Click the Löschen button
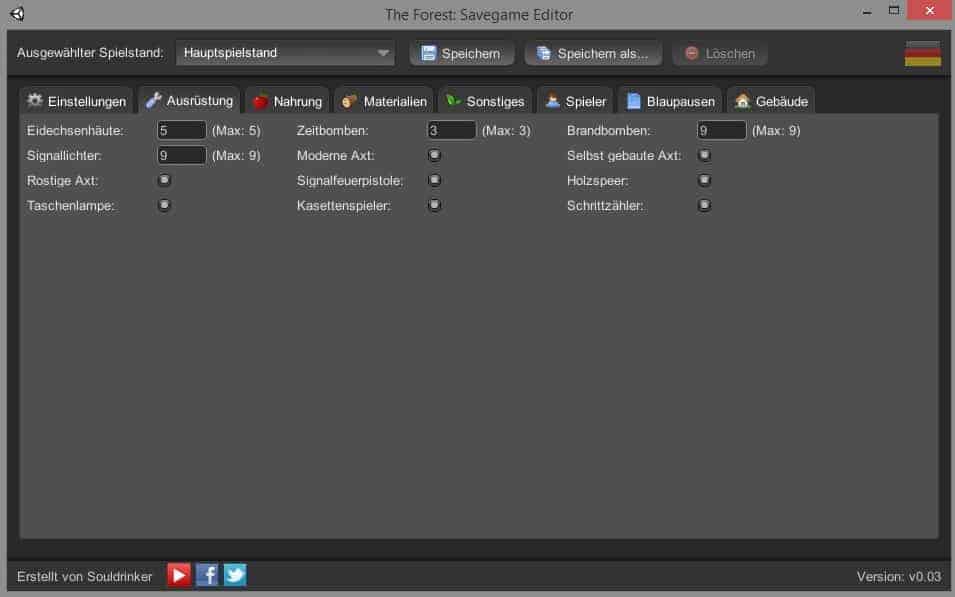The height and width of the screenshot is (597, 955). [720, 53]
